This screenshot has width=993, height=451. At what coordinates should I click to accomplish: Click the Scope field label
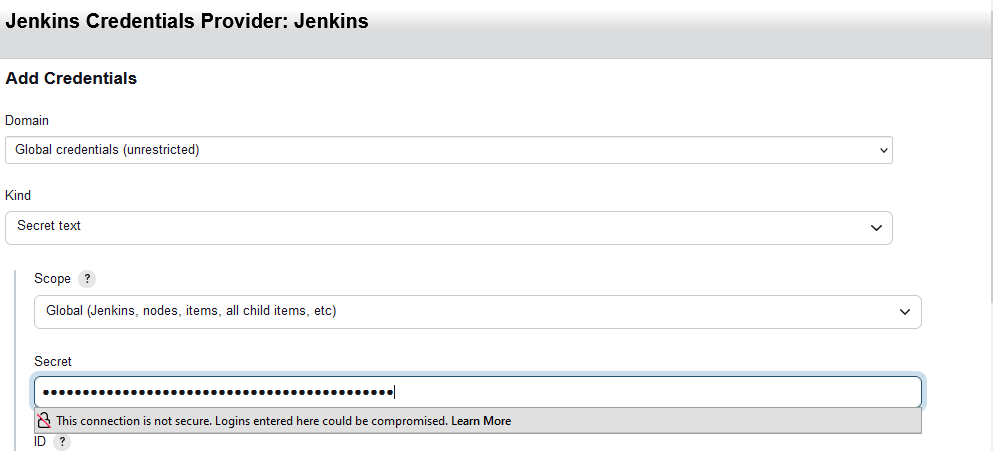coord(52,279)
